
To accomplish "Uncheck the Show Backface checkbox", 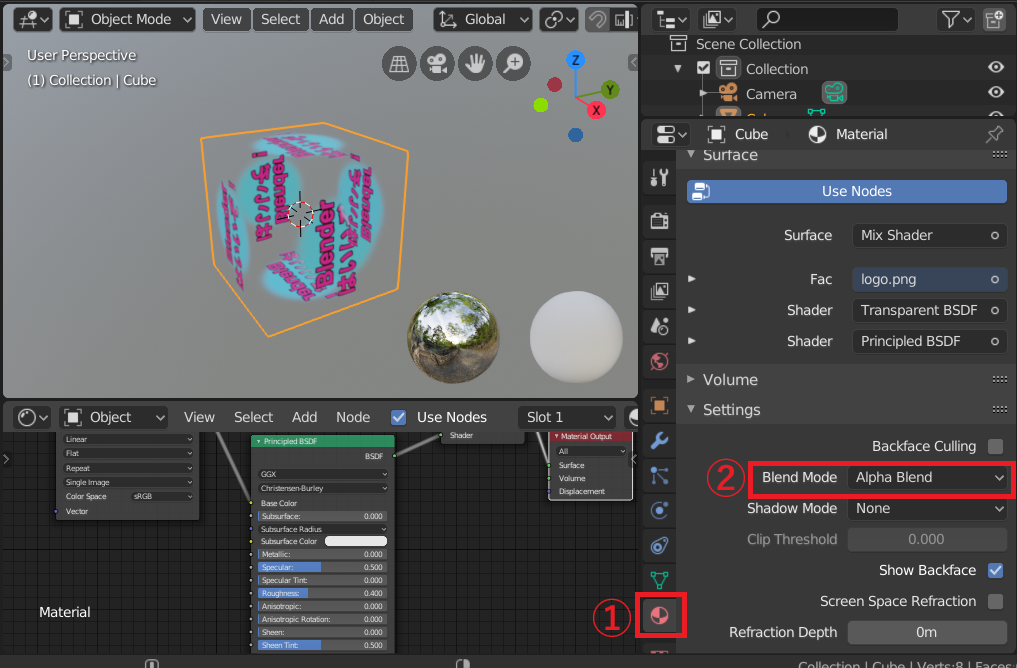I will [995, 570].
